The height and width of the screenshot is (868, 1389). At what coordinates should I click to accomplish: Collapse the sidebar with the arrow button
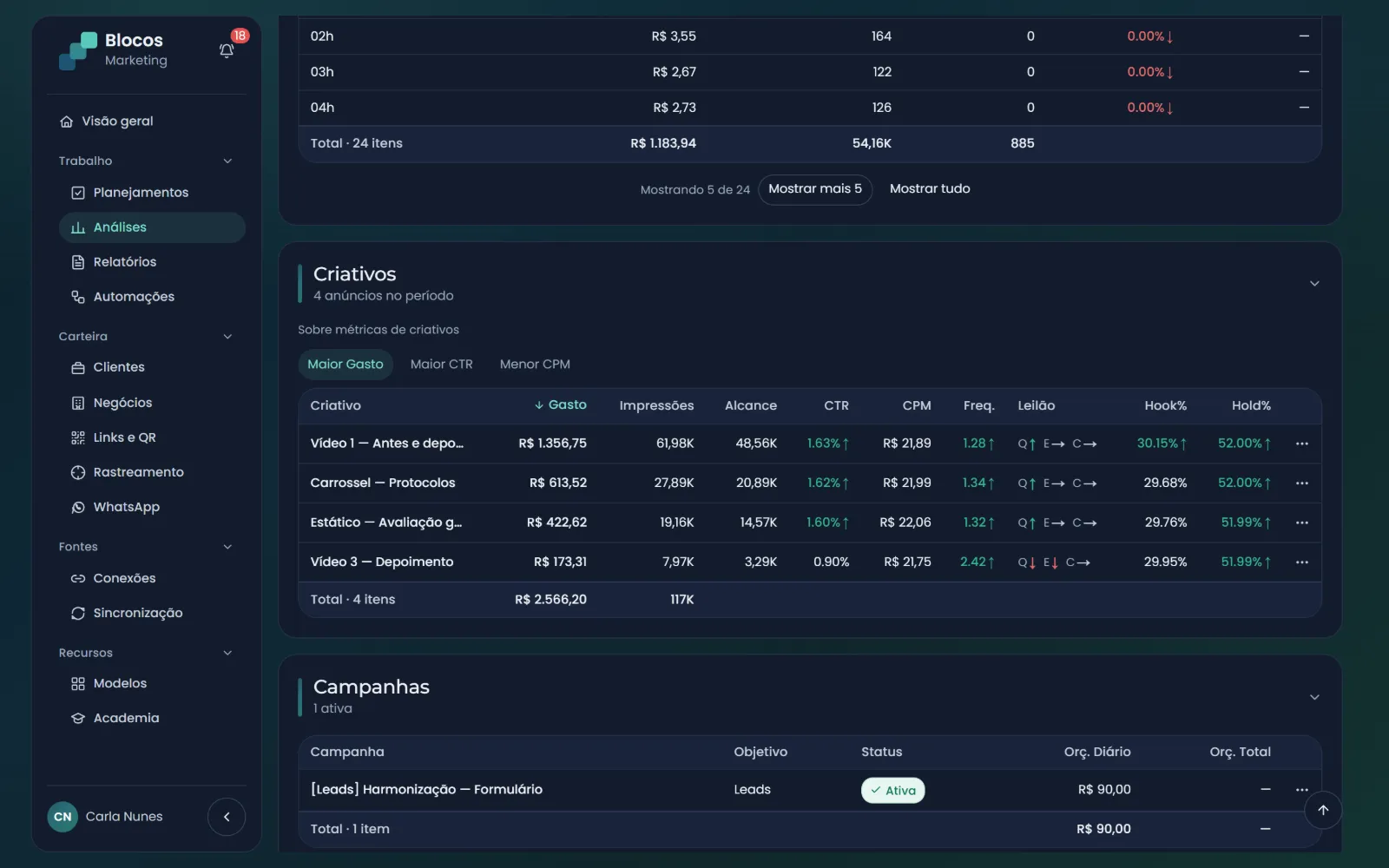coord(227,817)
